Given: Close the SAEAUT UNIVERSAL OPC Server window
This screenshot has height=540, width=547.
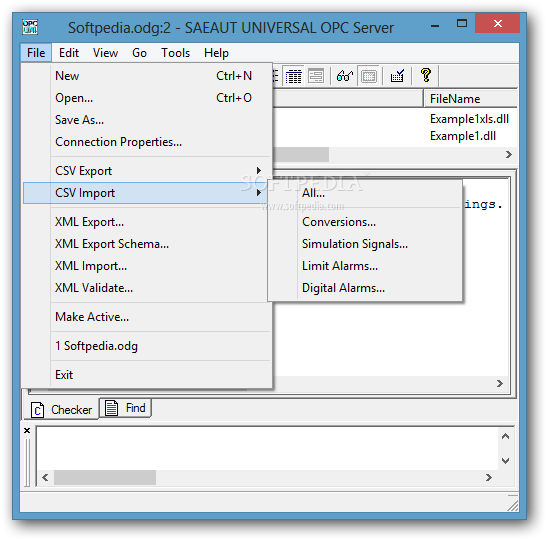Looking at the screenshot, I should (x=497, y=23).
